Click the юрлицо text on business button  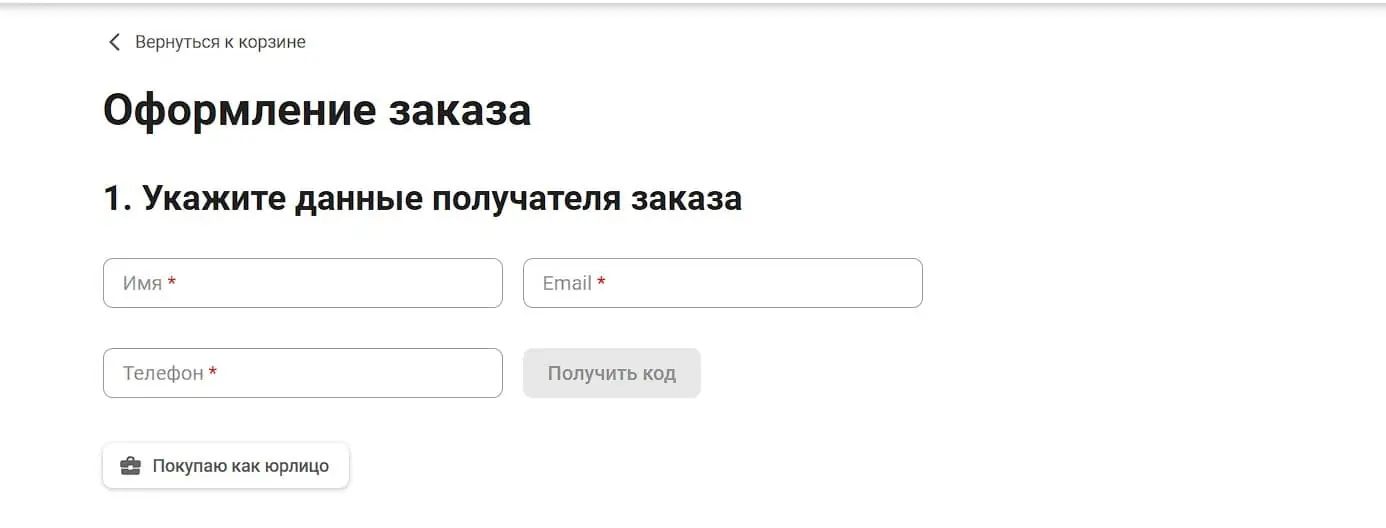point(297,466)
